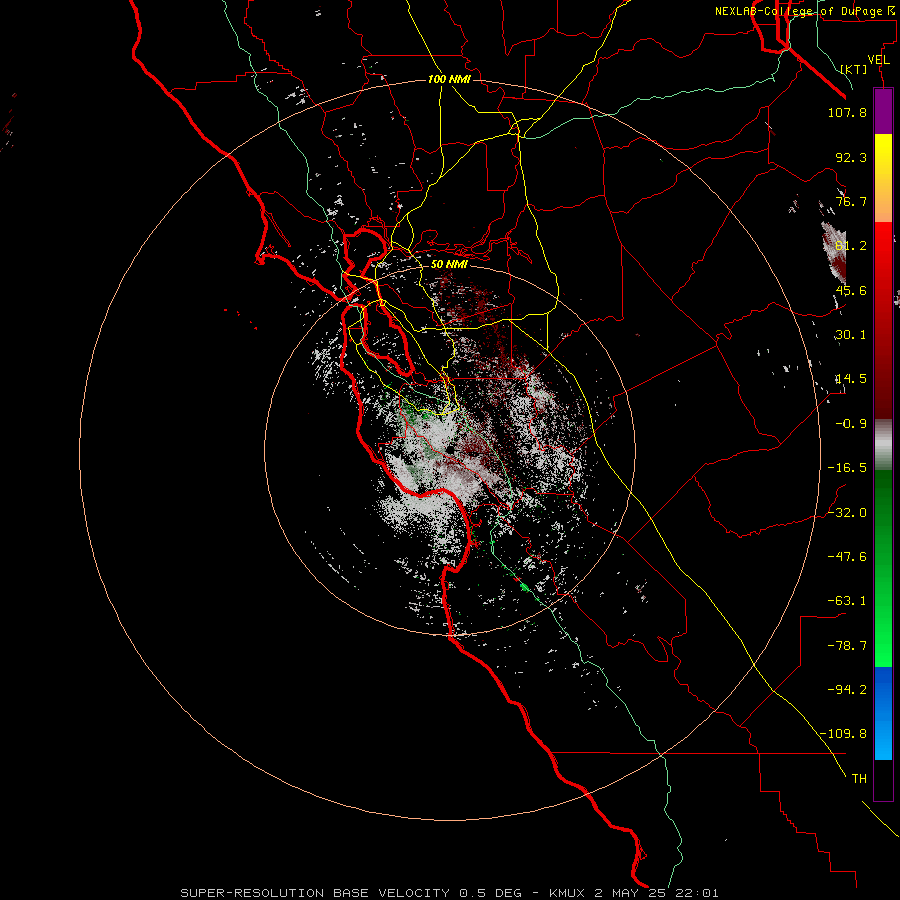900x900 pixels.
Task: Click the 50 NMI range ring label
Action: (x=449, y=265)
